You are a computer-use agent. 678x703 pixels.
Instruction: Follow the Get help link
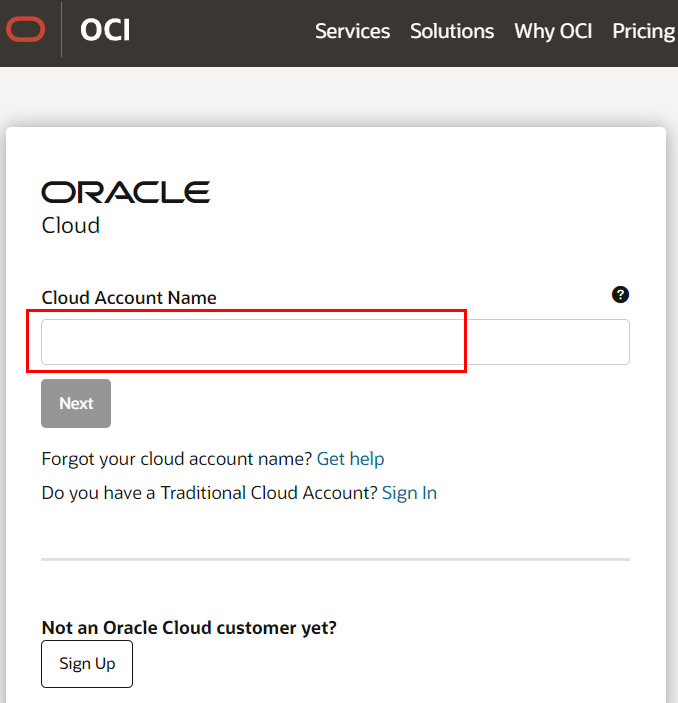350,459
